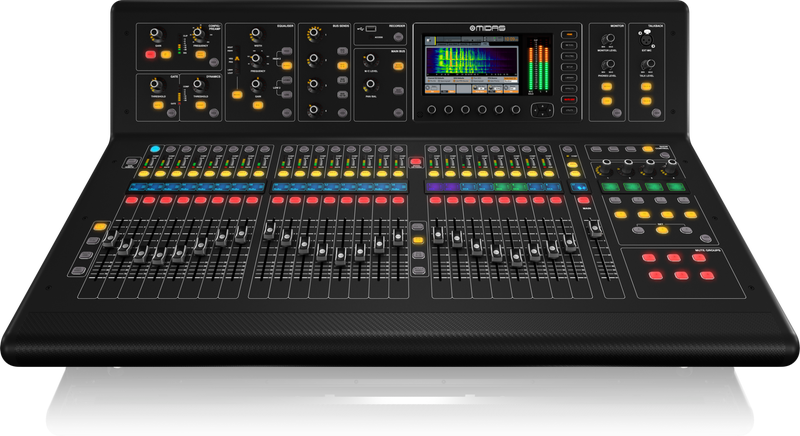Click the Config/Preamp Gain knob
The image size is (800, 436).
(157, 35)
